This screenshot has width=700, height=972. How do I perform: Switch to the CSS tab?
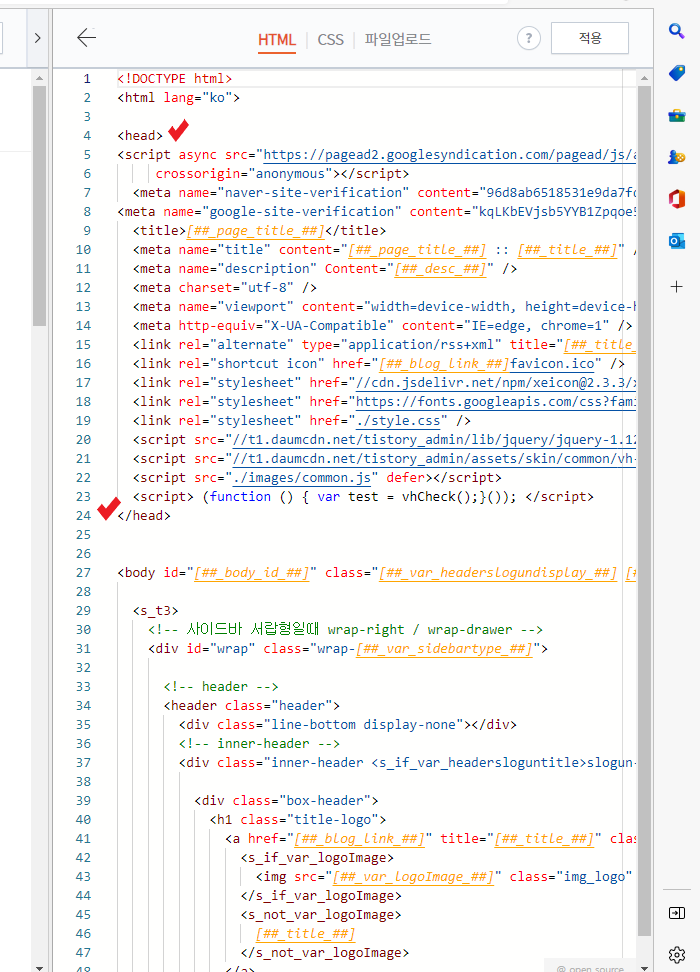330,40
